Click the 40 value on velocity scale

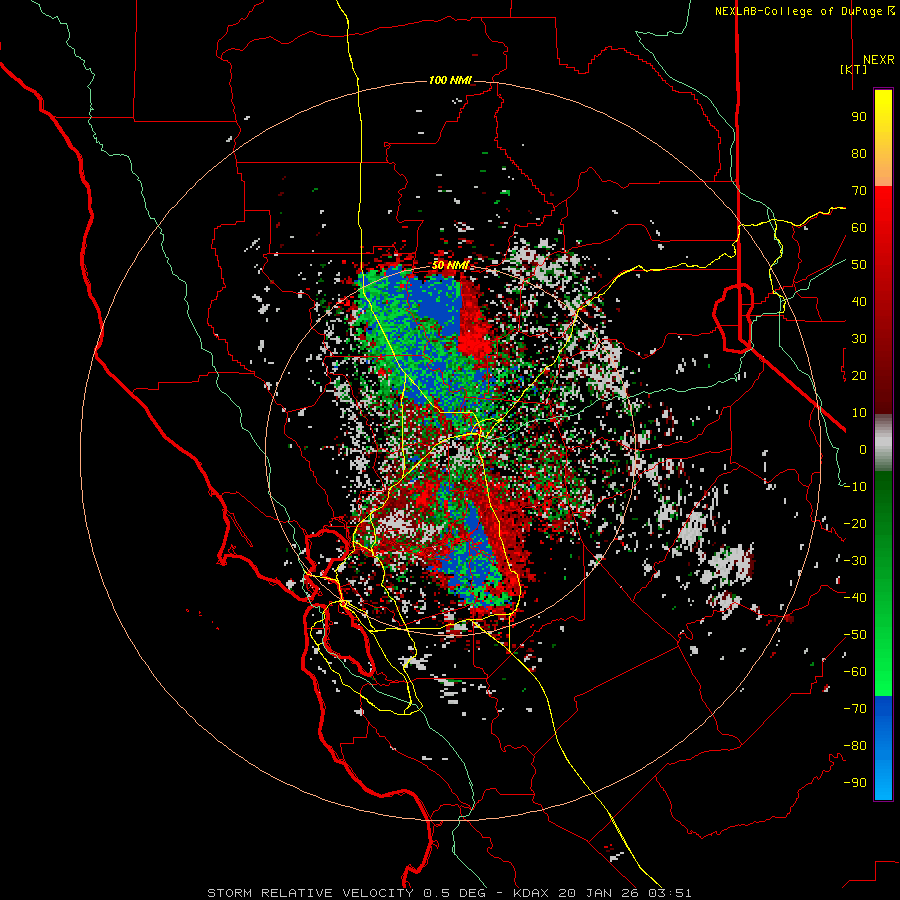(x=859, y=301)
